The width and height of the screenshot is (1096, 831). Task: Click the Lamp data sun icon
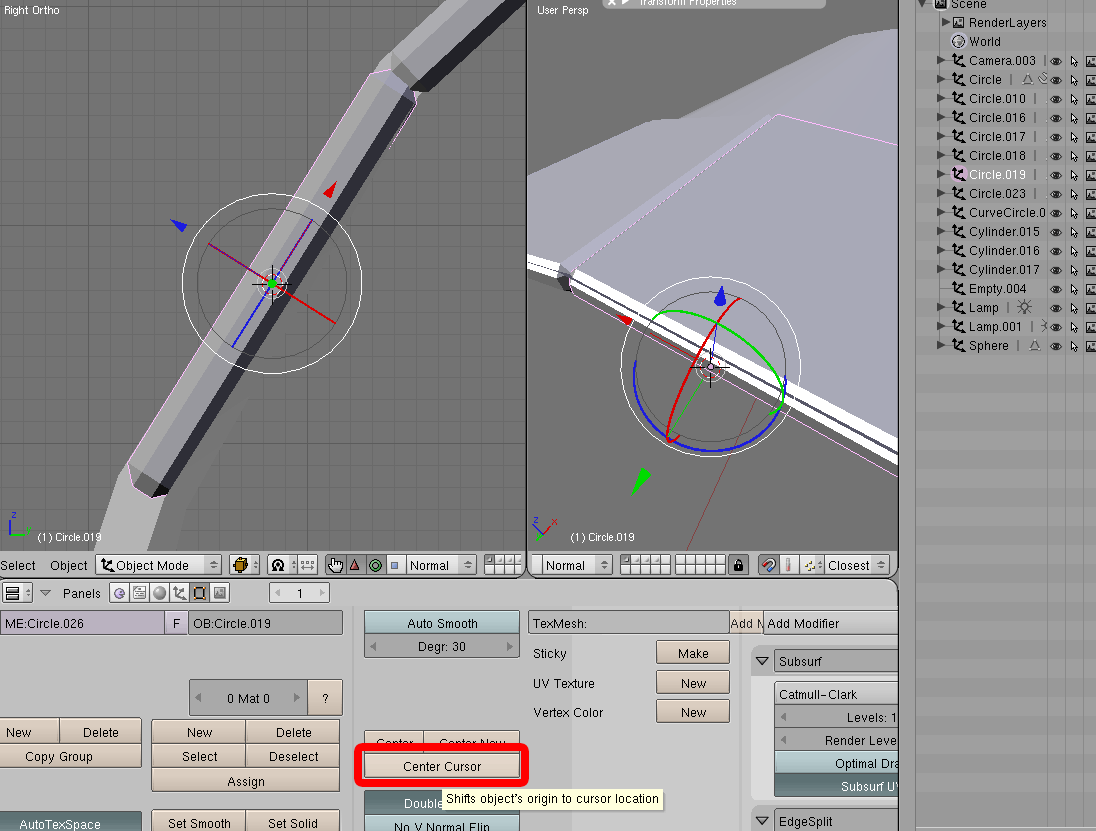point(1024,308)
